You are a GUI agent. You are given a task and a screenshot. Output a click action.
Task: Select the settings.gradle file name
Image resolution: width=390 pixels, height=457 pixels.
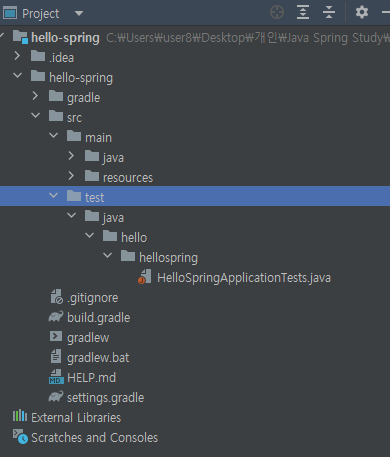pos(106,398)
